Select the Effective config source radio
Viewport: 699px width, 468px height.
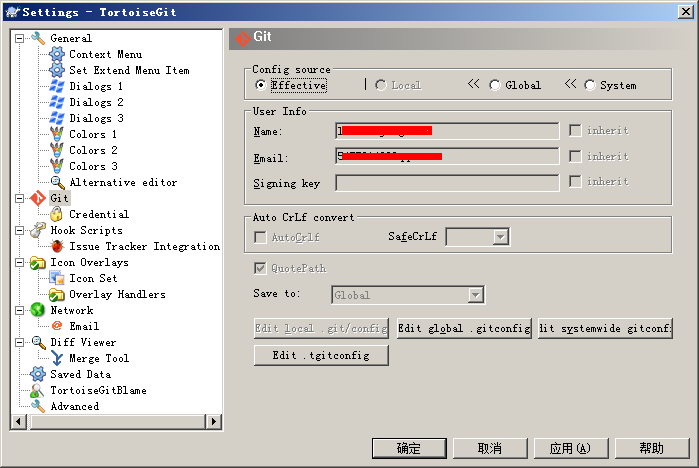point(261,85)
